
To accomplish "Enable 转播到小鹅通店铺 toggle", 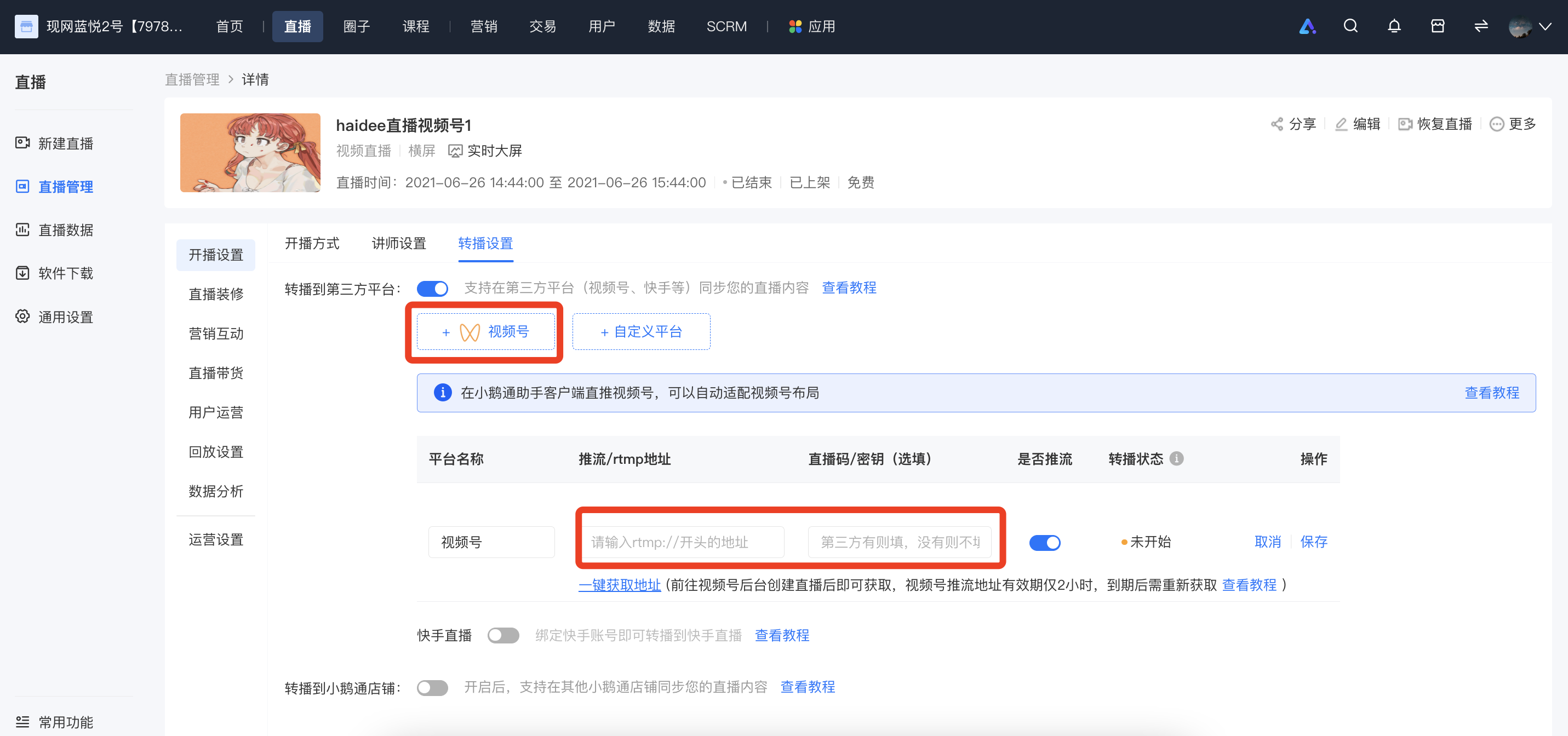I will 432,687.
